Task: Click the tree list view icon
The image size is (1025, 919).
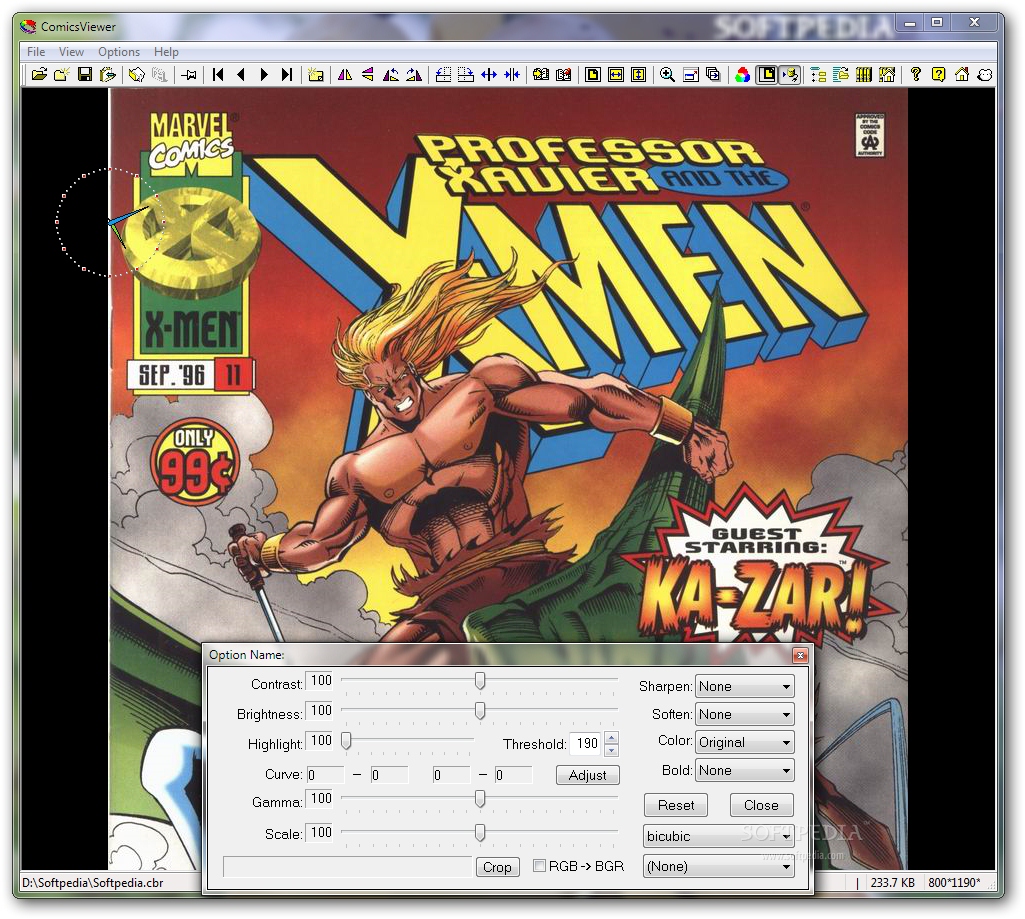Action: [818, 75]
